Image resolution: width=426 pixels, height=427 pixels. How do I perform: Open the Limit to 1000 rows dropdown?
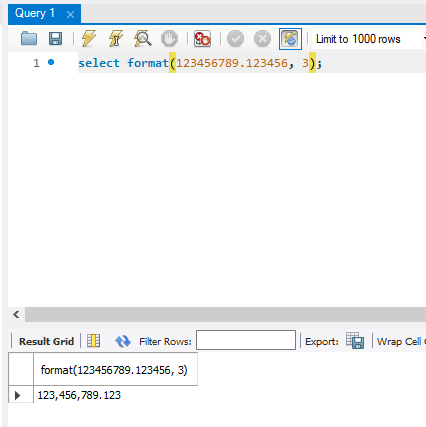[x=369, y=39]
